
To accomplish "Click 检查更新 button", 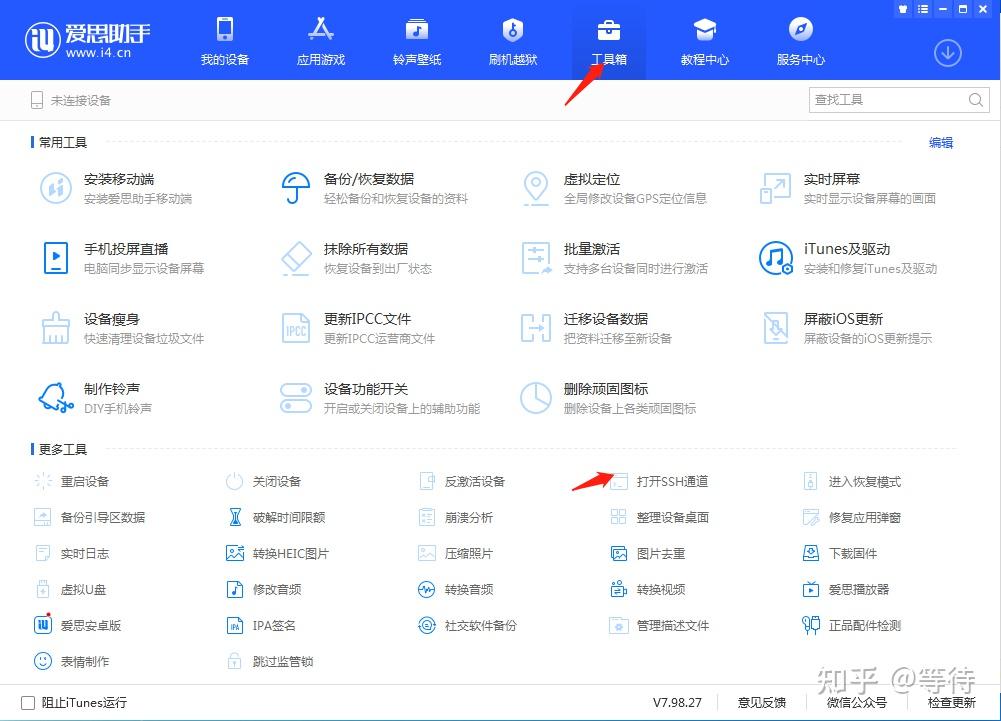I will click(952, 702).
